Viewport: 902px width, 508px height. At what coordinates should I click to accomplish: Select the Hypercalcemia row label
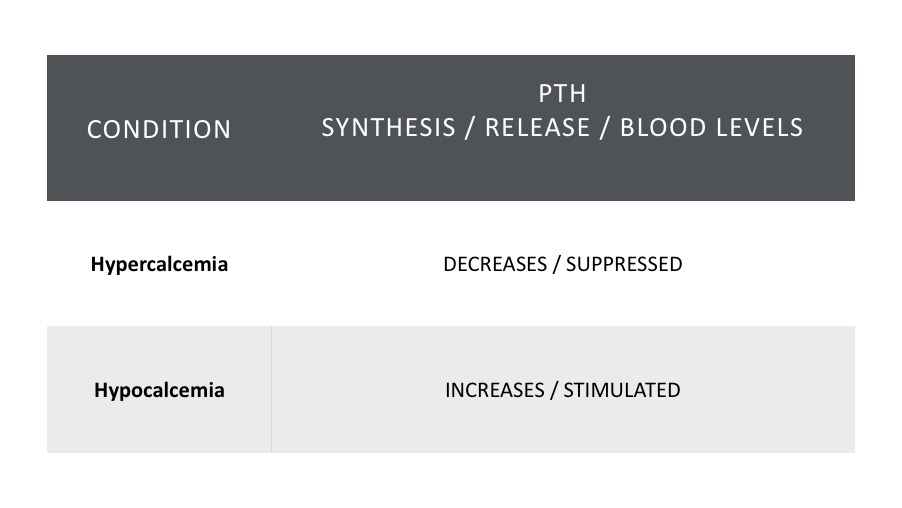pos(159,264)
